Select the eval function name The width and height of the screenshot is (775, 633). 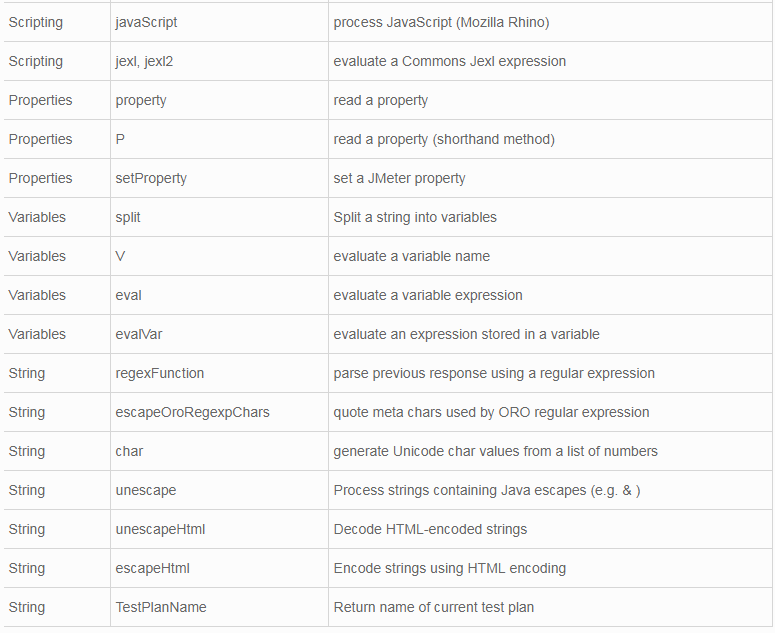tap(129, 295)
